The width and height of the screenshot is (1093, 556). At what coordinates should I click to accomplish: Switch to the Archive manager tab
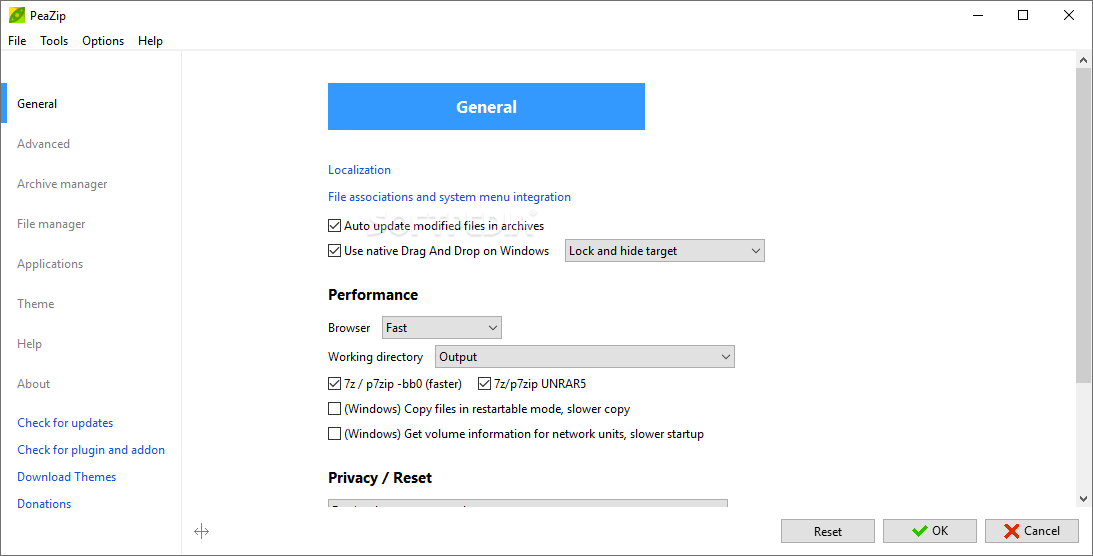(62, 184)
